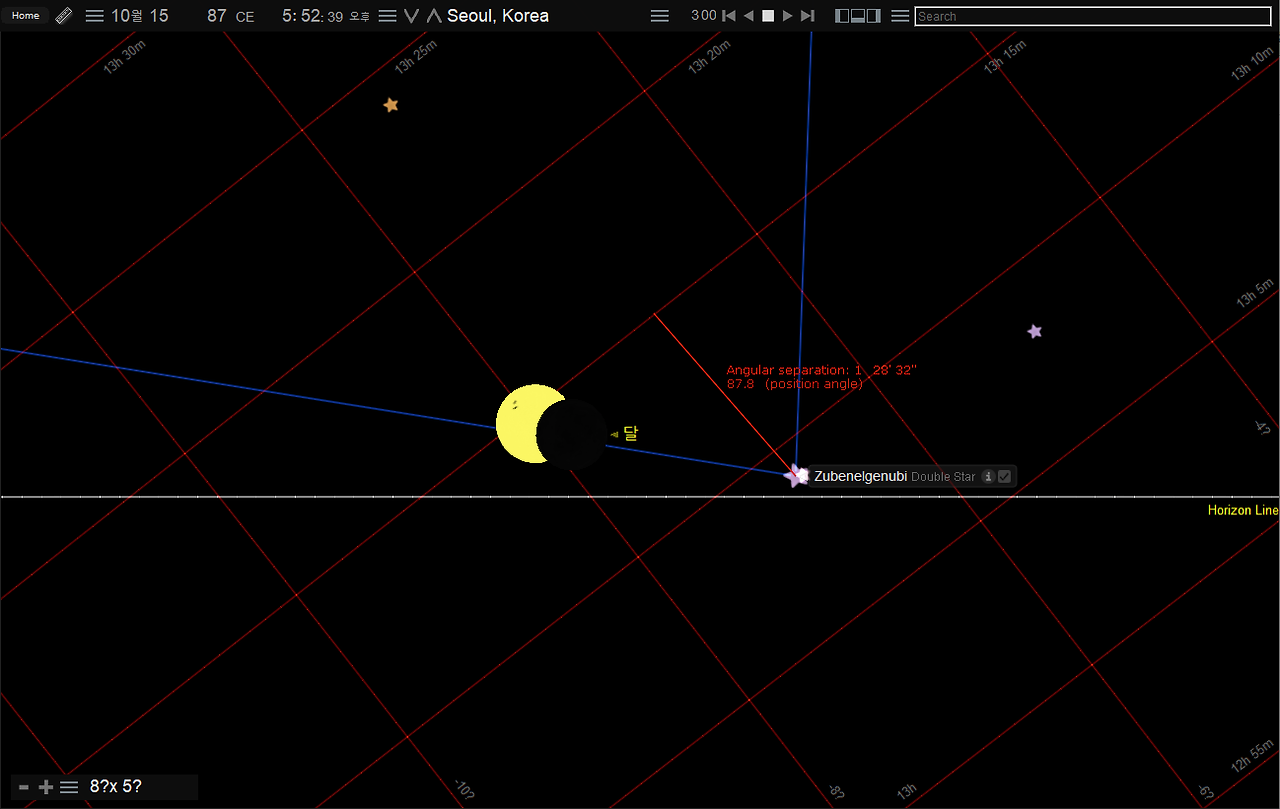Toggle the bottom pane layout
Viewport: 1280px width, 809px height.
[858, 16]
